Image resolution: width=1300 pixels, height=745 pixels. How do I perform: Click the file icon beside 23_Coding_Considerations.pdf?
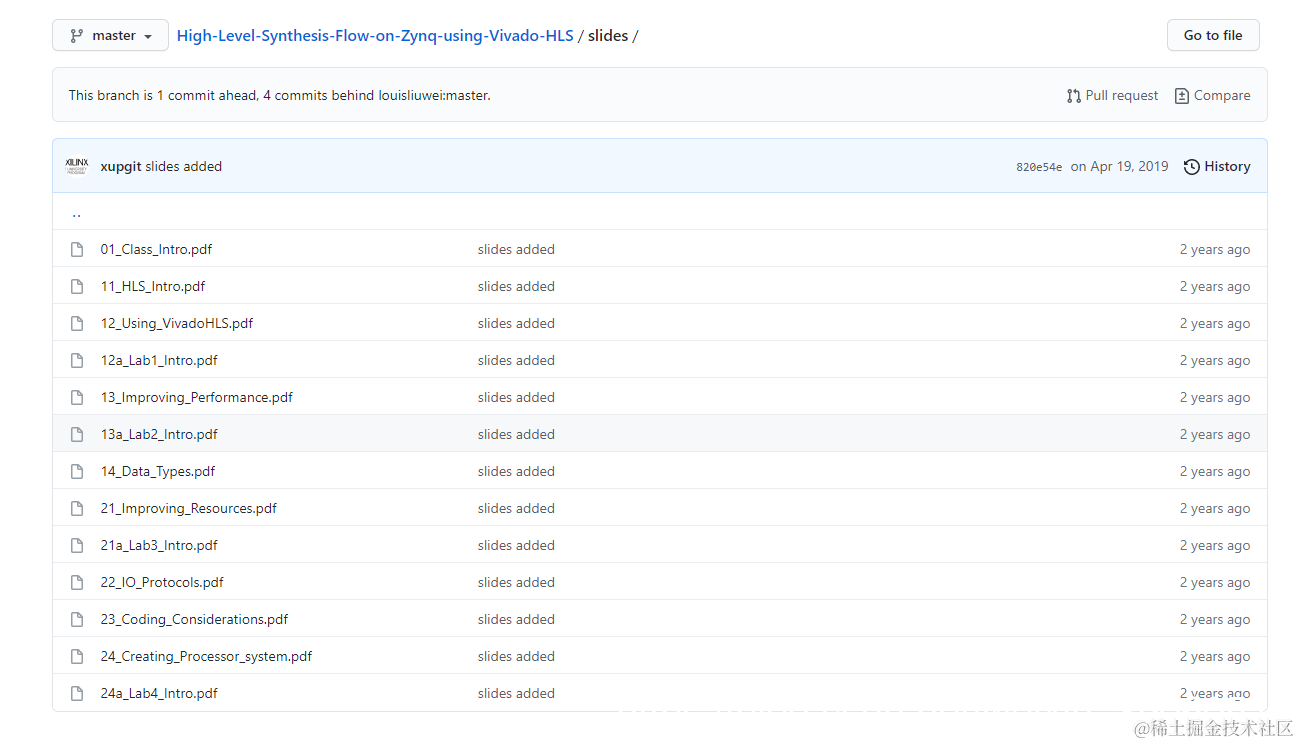[77, 619]
